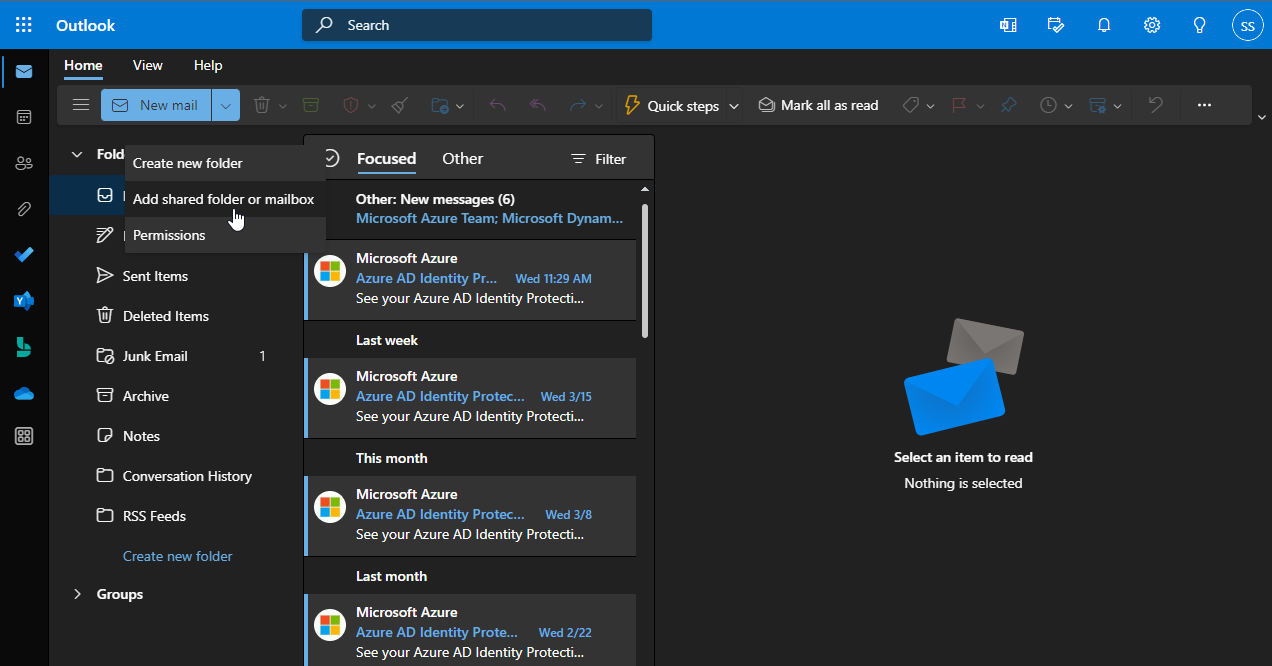Click the message list vertical scrollbar
Image resolution: width=1272 pixels, height=666 pixels.
645,270
